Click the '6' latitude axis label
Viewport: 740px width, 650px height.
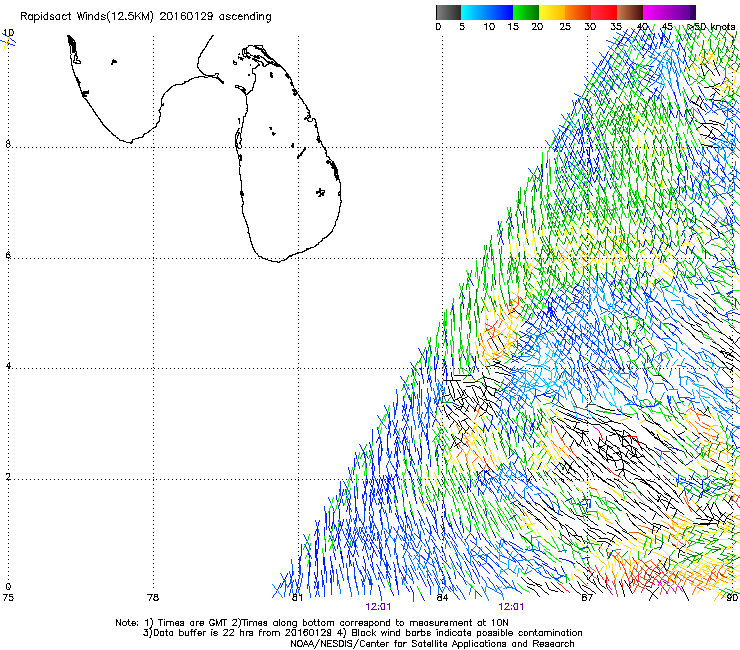pos(8,255)
